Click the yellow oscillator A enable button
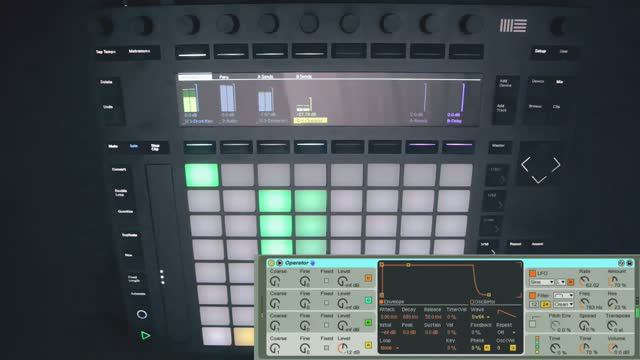Image resolution: width=640 pixels, height=360 pixels. (368, 345)
